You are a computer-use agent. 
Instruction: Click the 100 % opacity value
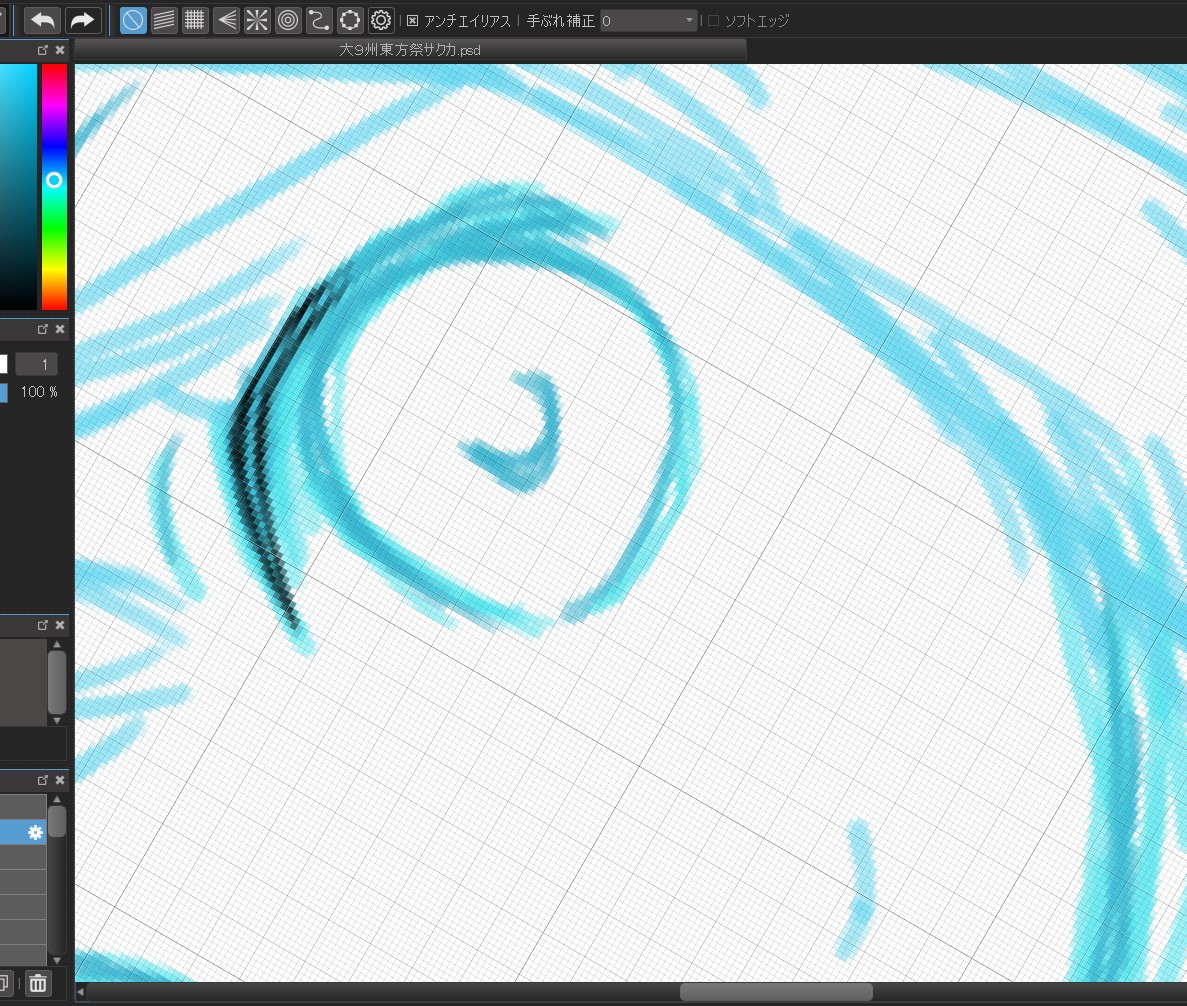coord(39,392)
